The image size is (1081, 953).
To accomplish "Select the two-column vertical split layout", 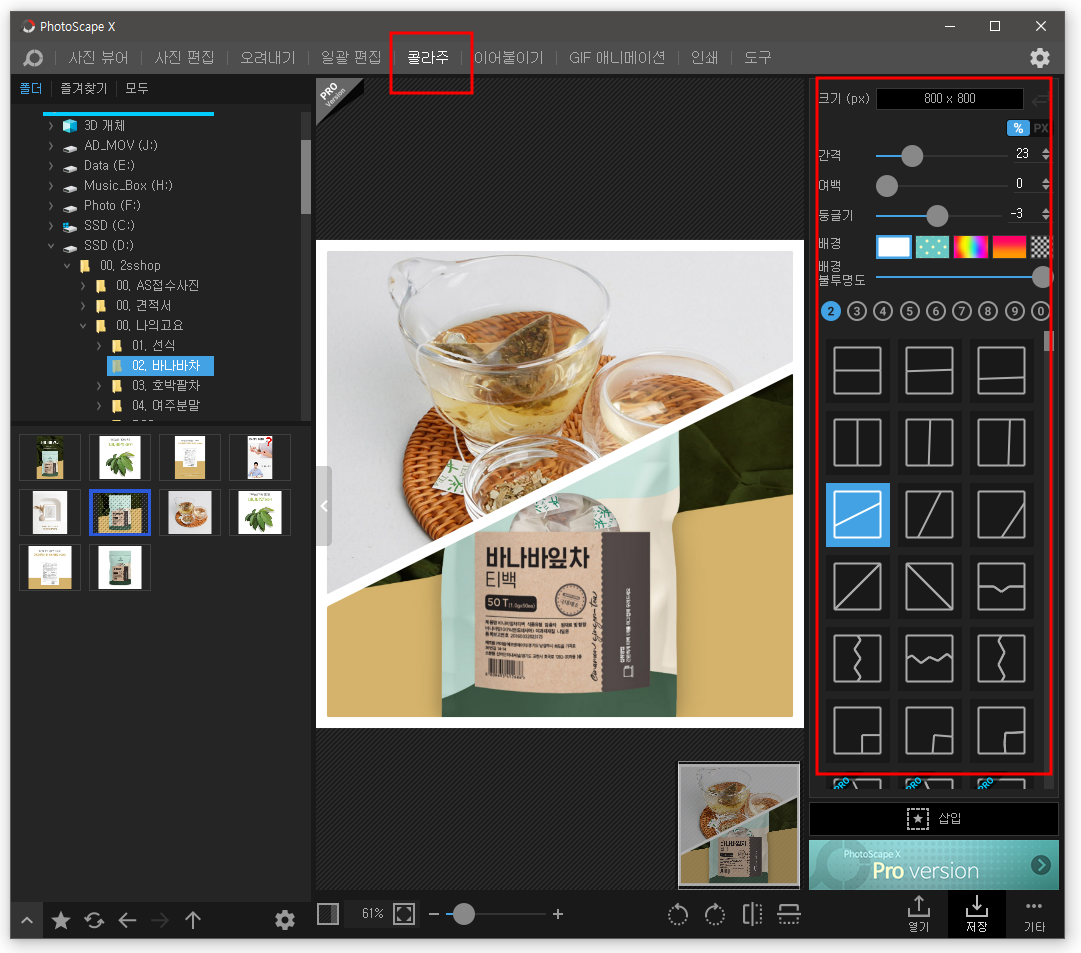I will [x=858, y=442].
